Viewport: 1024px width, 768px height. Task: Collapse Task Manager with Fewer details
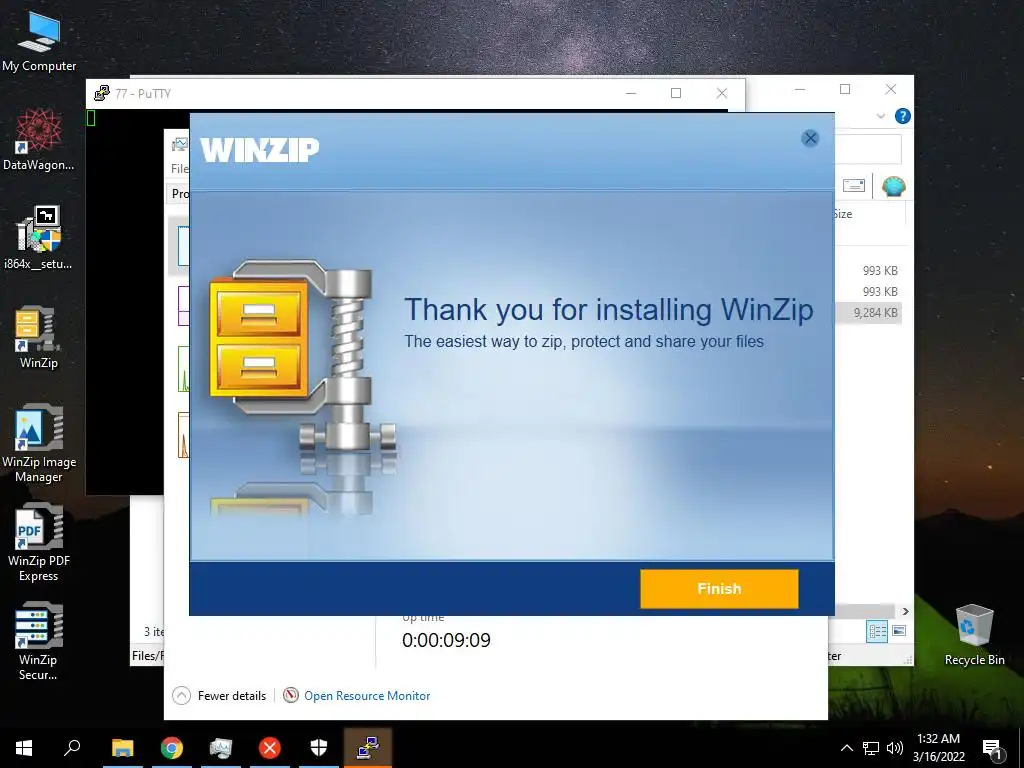click(x=220, y=696)
